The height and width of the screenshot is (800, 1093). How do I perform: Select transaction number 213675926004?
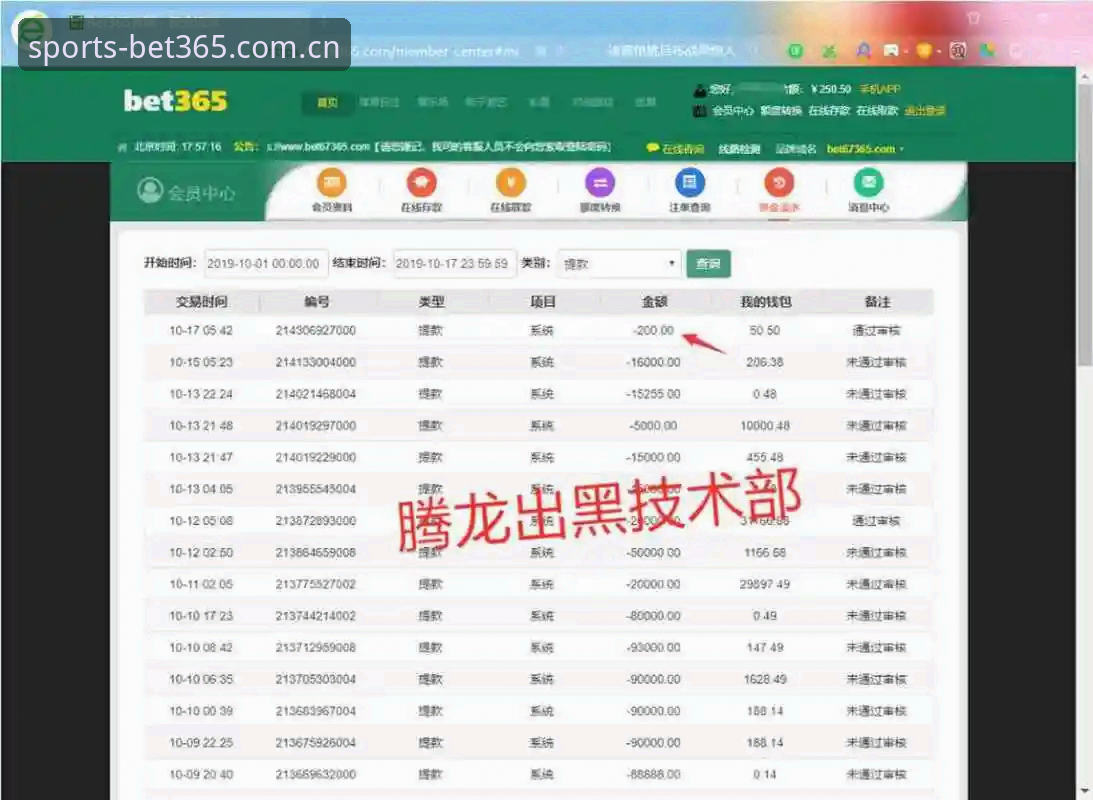316,743
